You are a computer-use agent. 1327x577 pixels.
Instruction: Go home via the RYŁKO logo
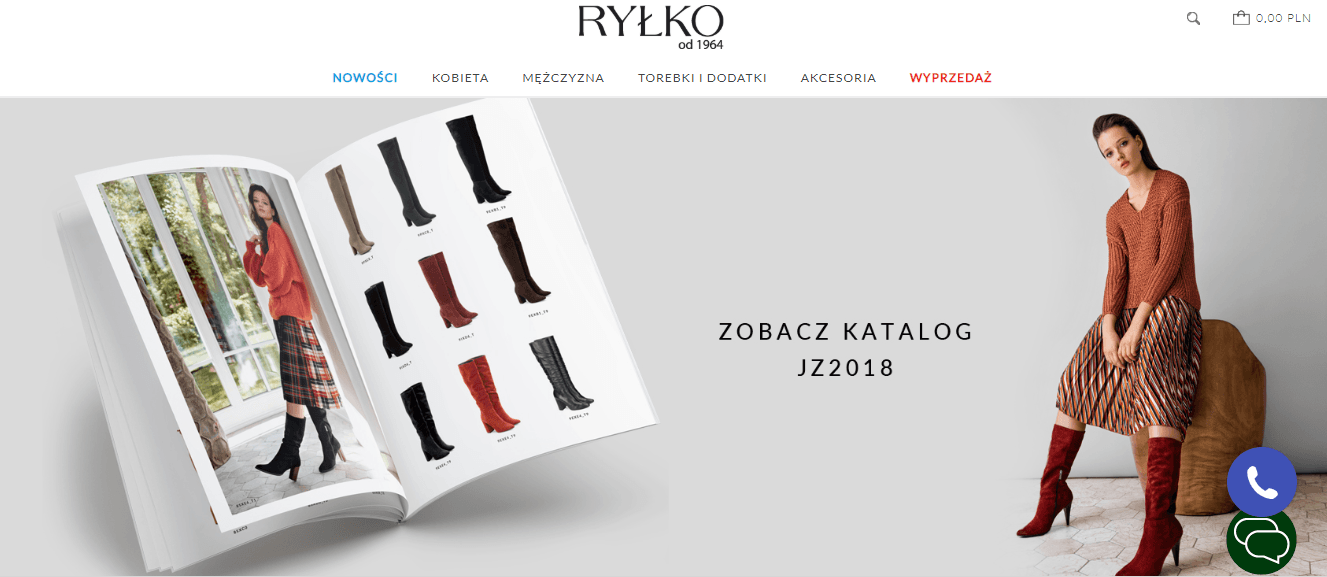(x=650, y=27)
